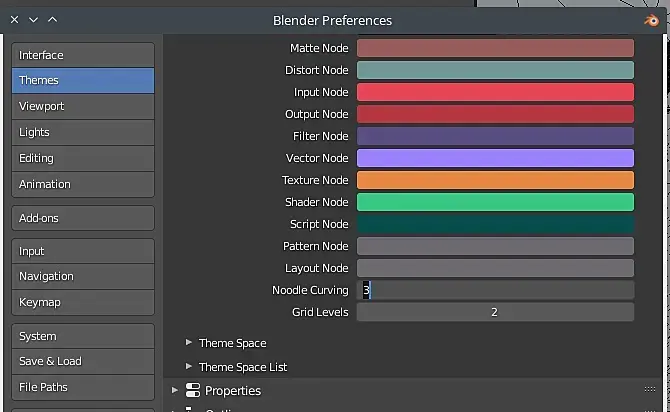Open the File Paths section
670x412 pixels.
point(83,387)
